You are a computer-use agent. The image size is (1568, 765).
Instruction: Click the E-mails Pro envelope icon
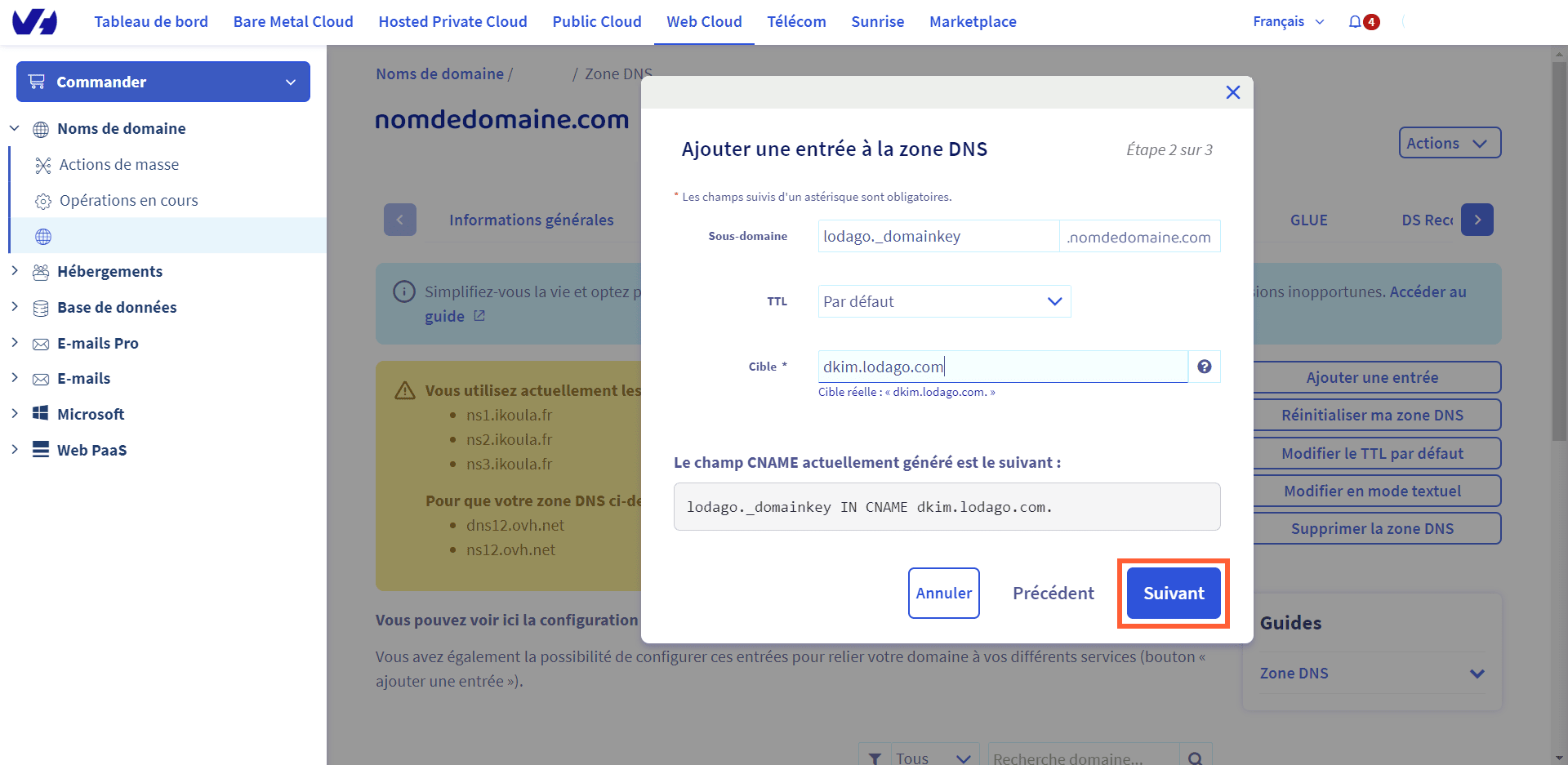pos(41,344)
